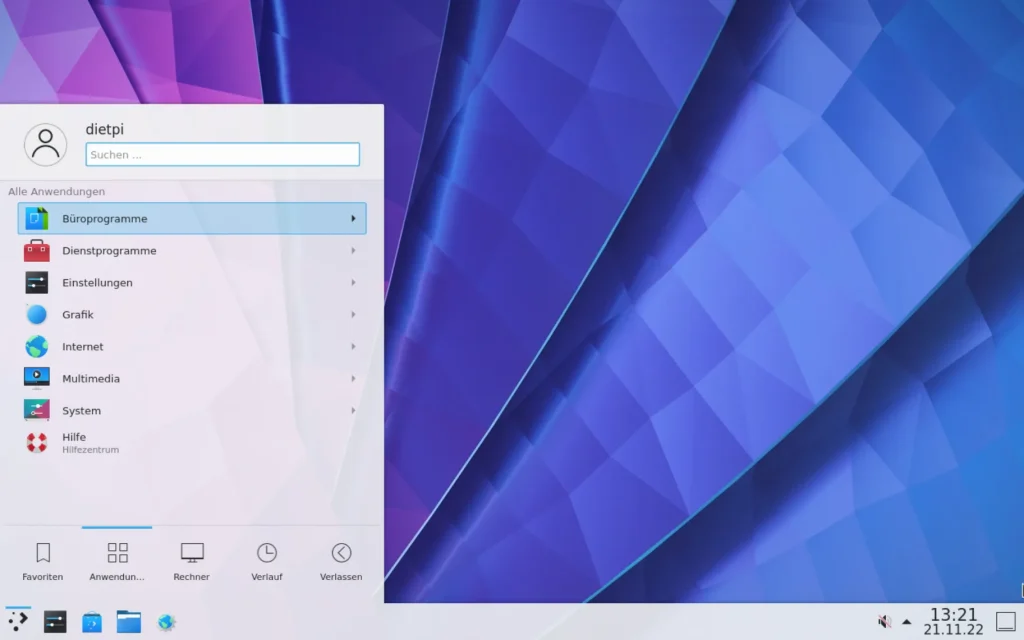Switch to the Verlauf tab

point(266,561)
